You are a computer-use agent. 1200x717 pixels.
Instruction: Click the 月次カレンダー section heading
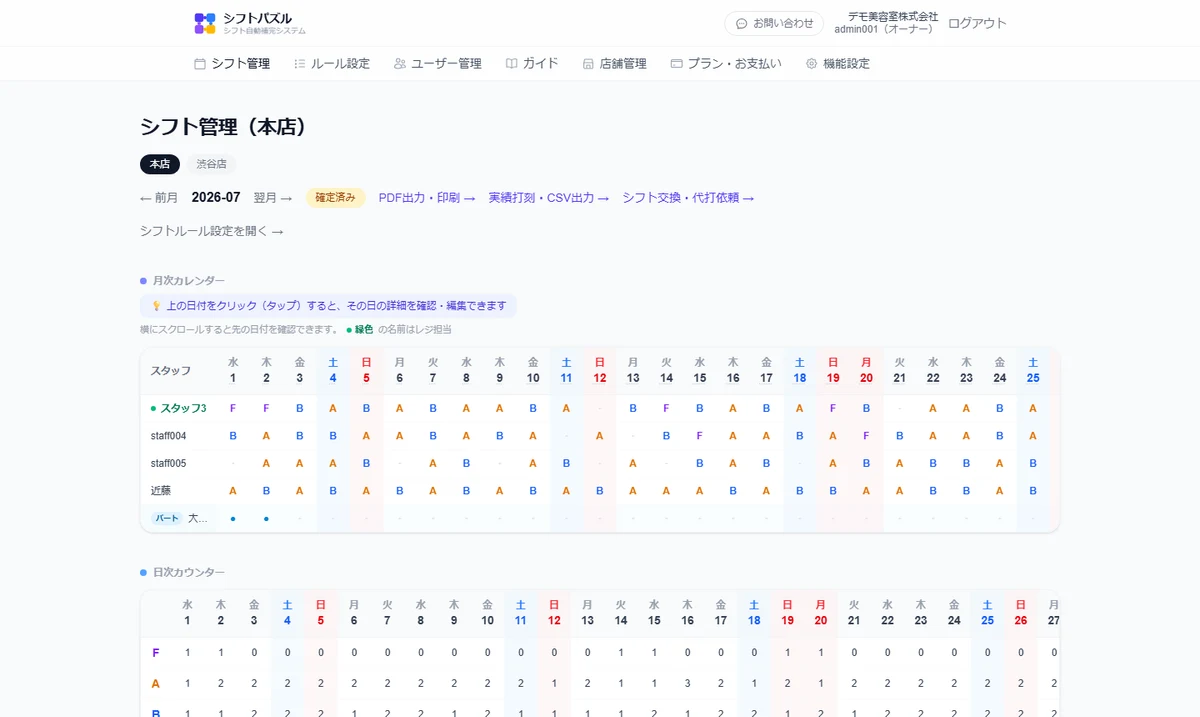coord(189,281)
